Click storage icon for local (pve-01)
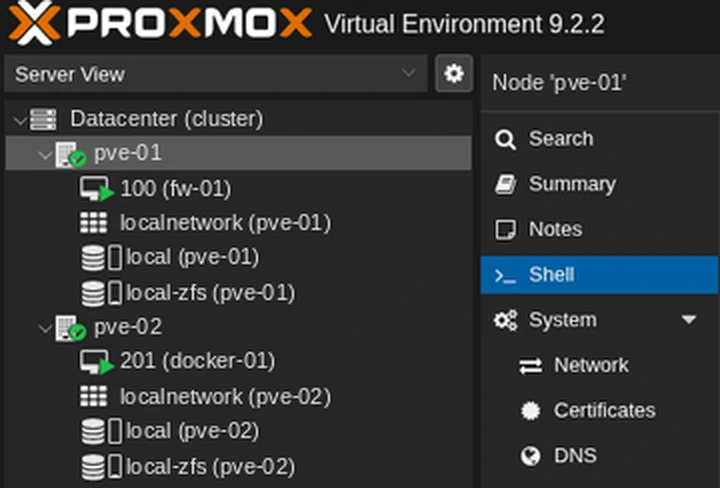The width and height of the screenshot is (720, 488). point(101,258)
